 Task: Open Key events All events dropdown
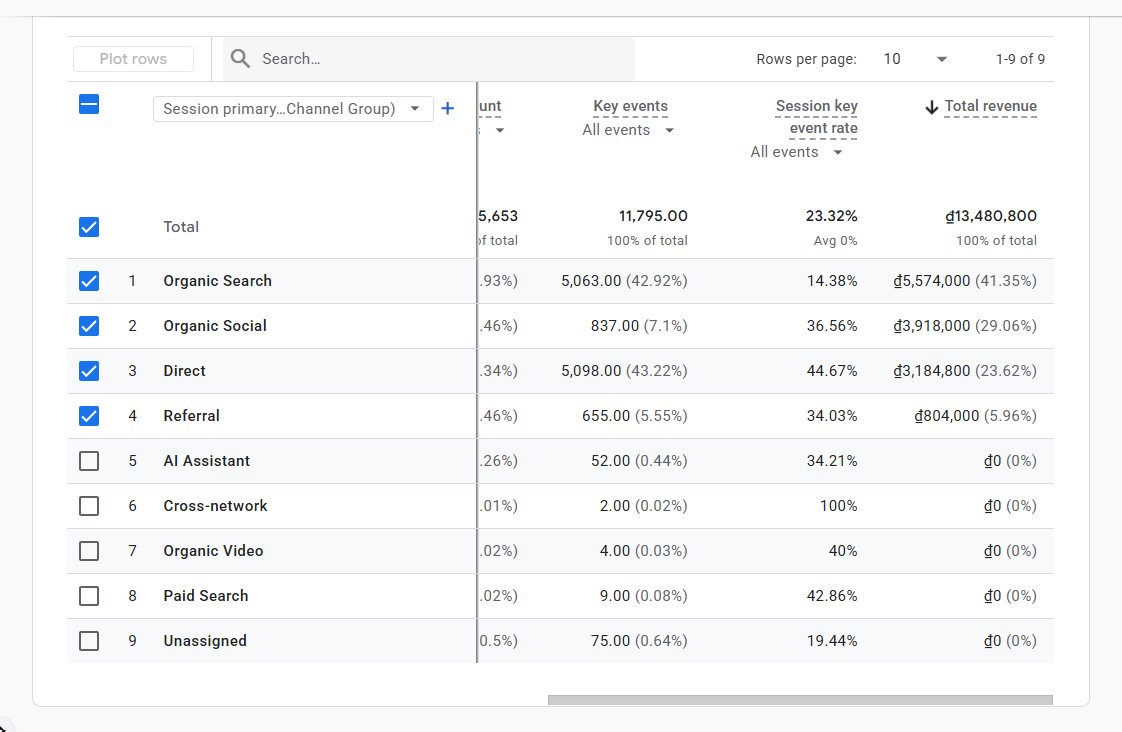coord(628,130)
